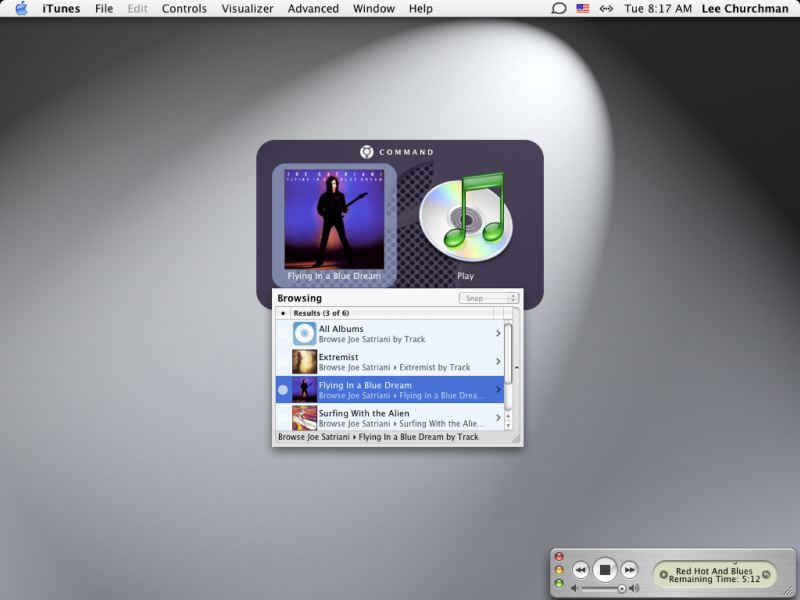Click the chat bubble icon in menu bar
The image size is (800, 600).
559,9
